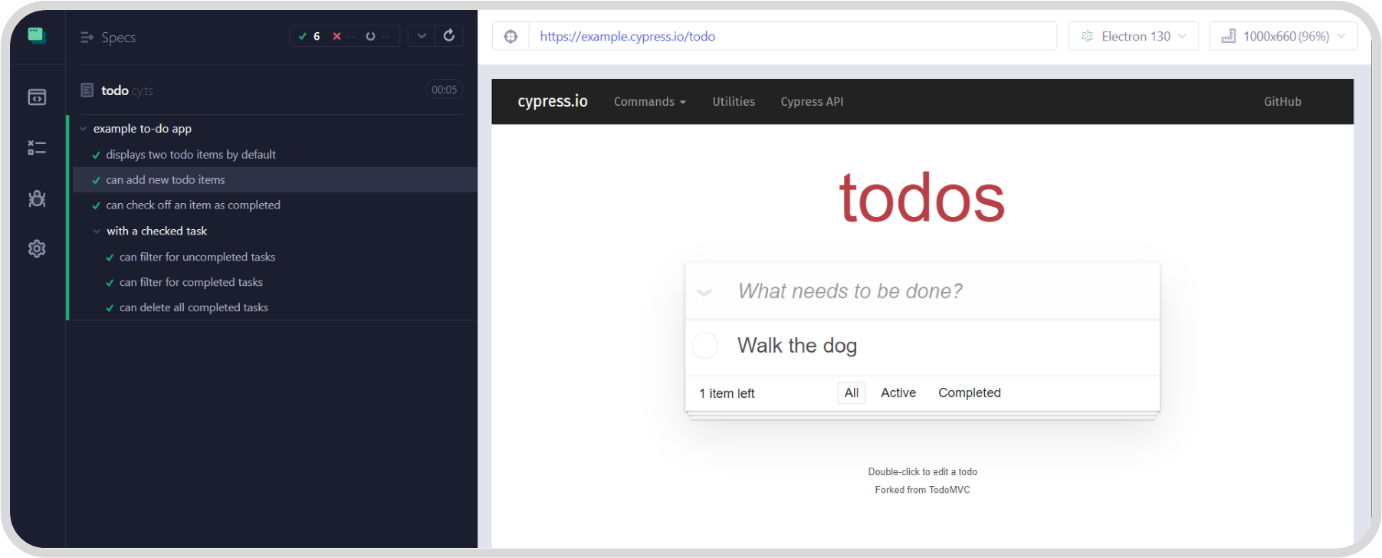Click the todo.cy.ts file icon
Screen dimensions: 1382x558
[x=87, y=90]
